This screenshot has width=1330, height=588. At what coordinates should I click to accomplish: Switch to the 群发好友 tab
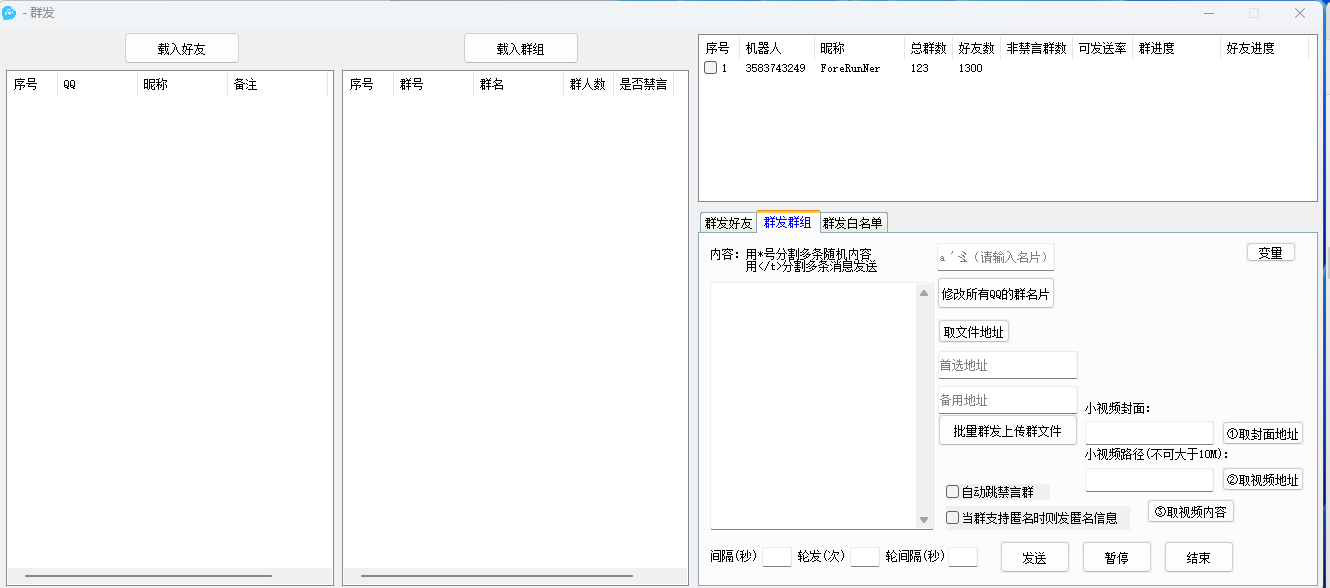click(728, 223)
